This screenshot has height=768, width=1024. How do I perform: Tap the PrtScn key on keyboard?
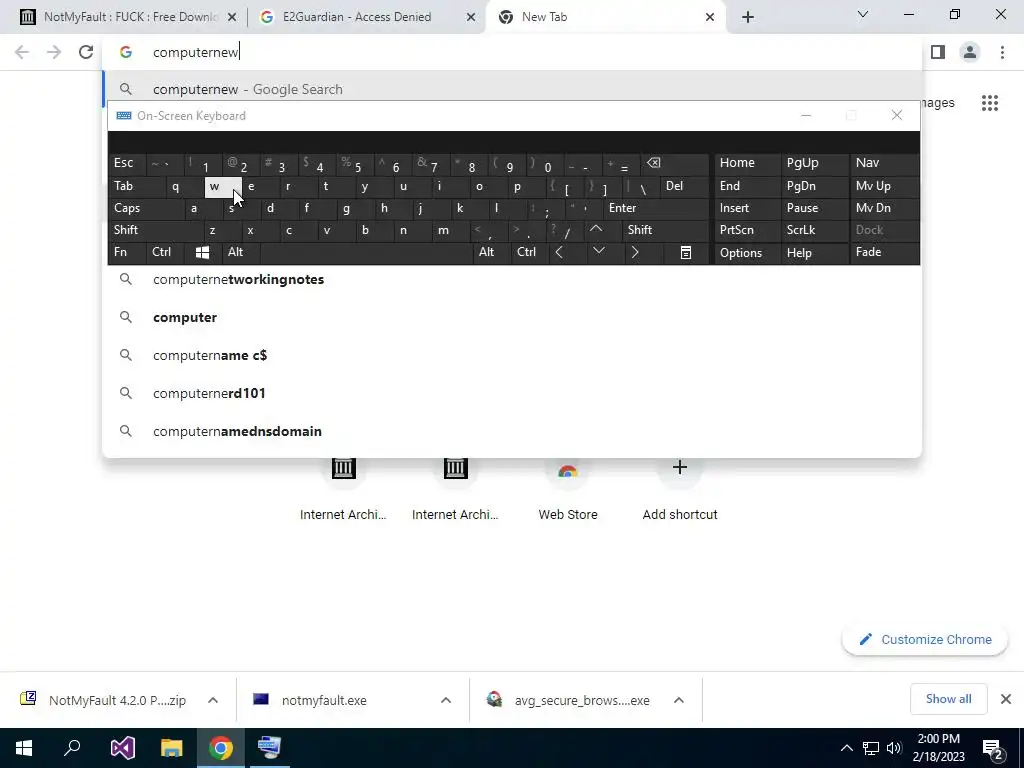point(746,230)
